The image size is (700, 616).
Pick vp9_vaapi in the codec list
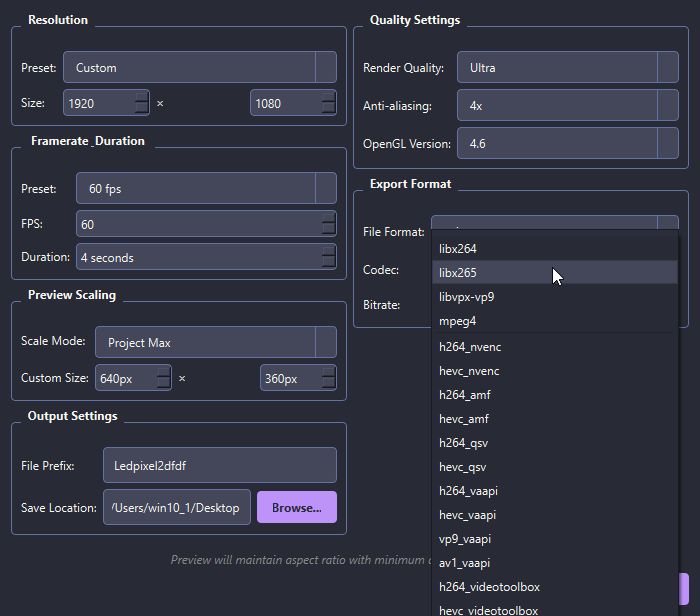555,539
